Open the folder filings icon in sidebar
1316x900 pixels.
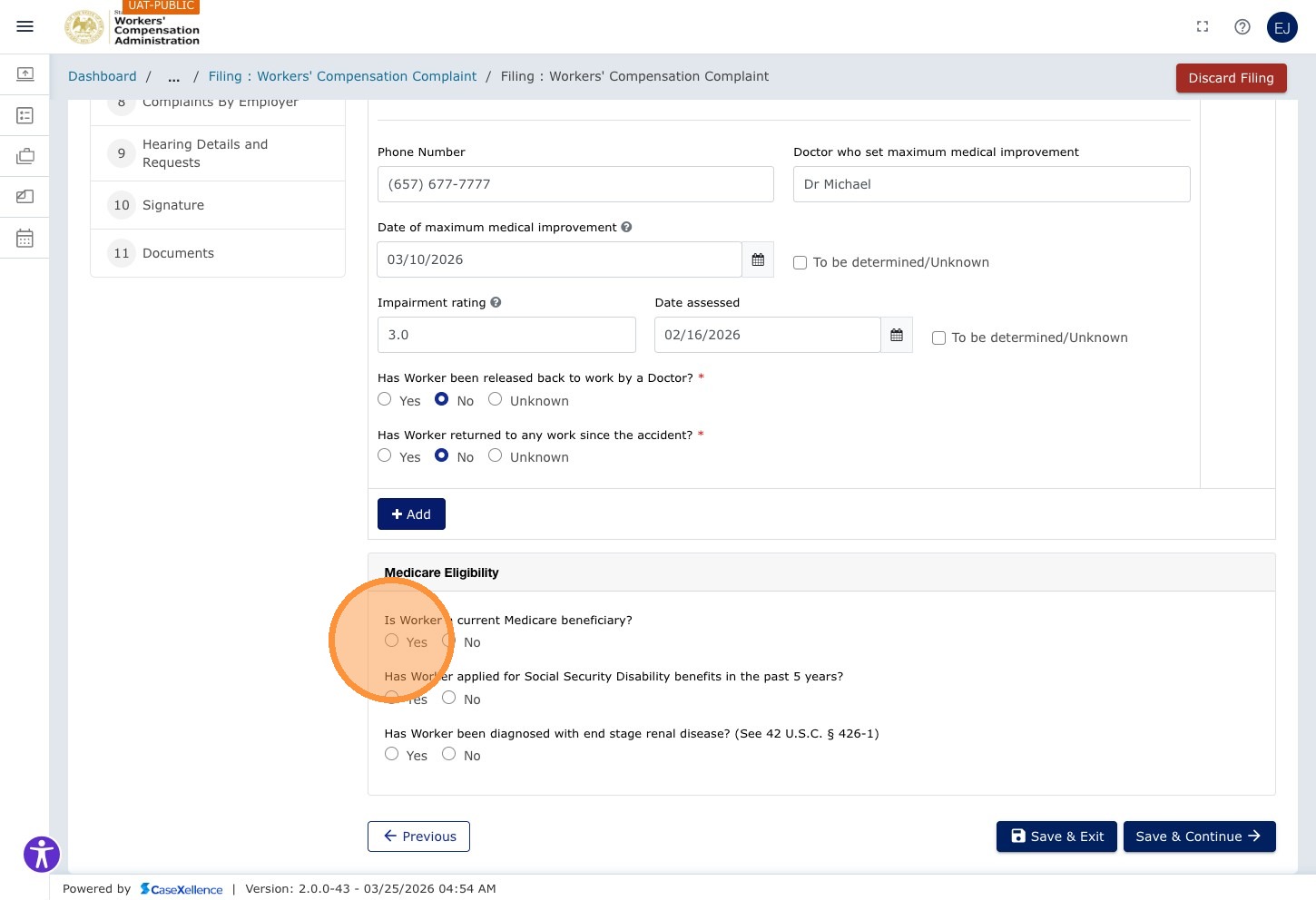coord(25,196)
